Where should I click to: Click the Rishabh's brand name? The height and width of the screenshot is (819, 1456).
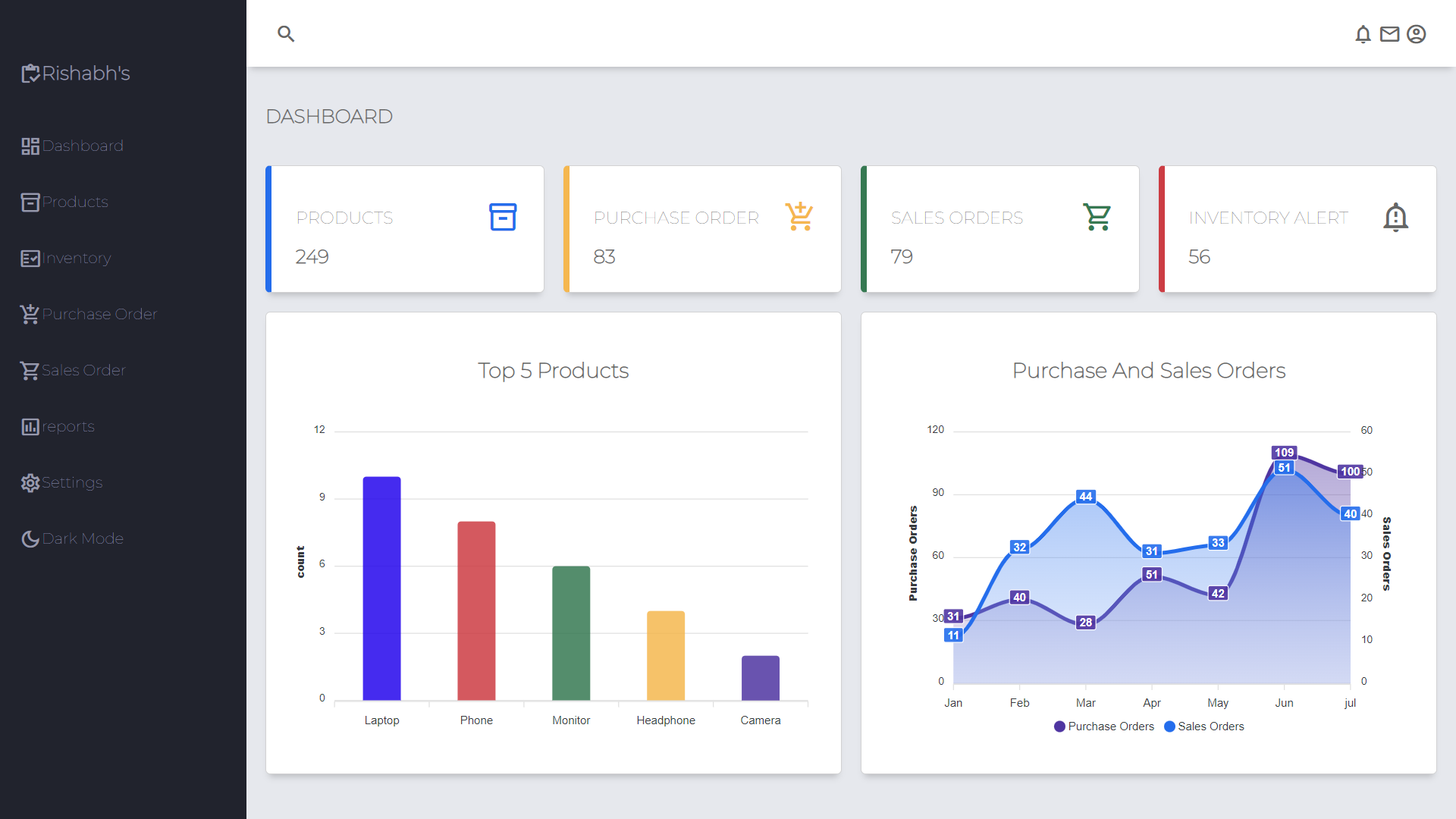point(86,74)
